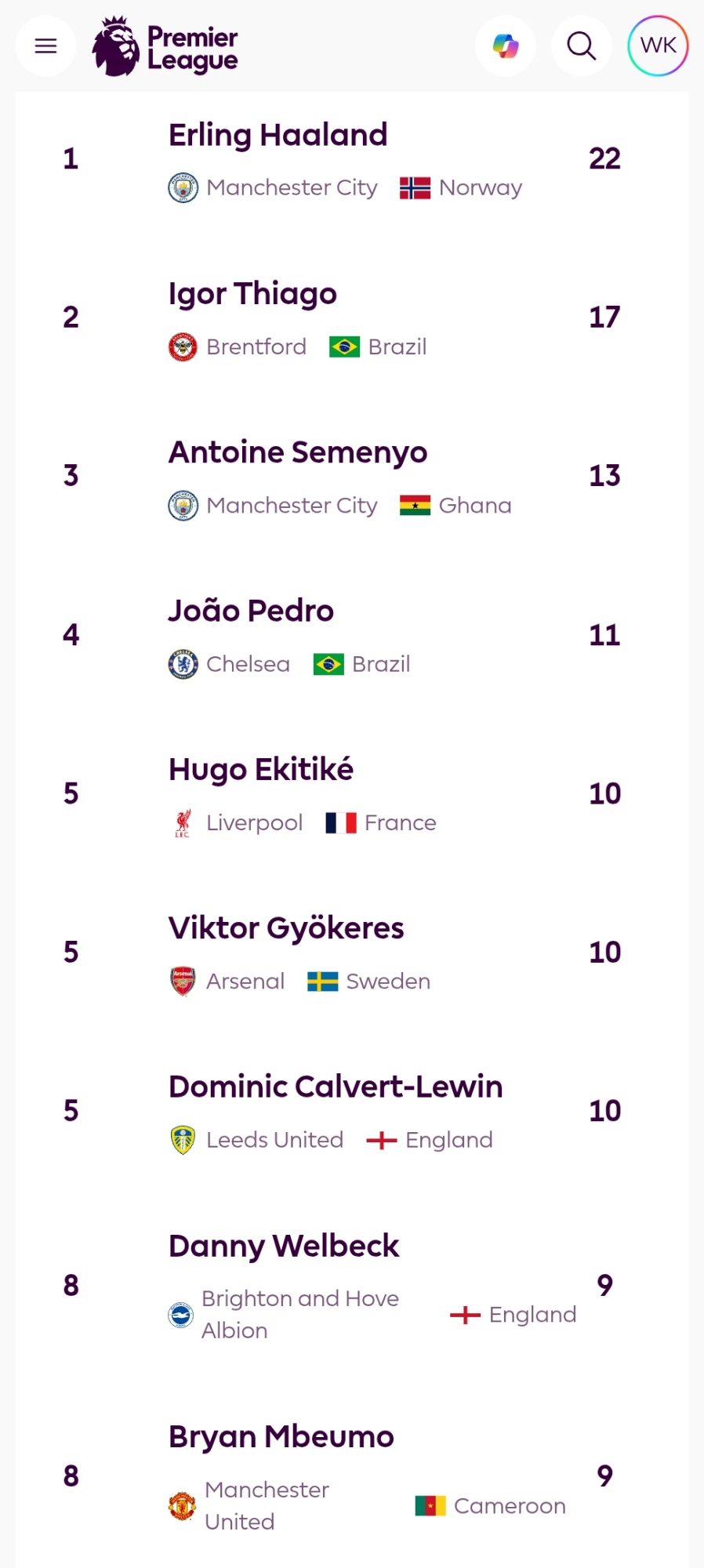Image resolution: width=704 pixels, height=1568 pixels.
Task: Open Erling Haaland's player profile
Action: (278, 135)
